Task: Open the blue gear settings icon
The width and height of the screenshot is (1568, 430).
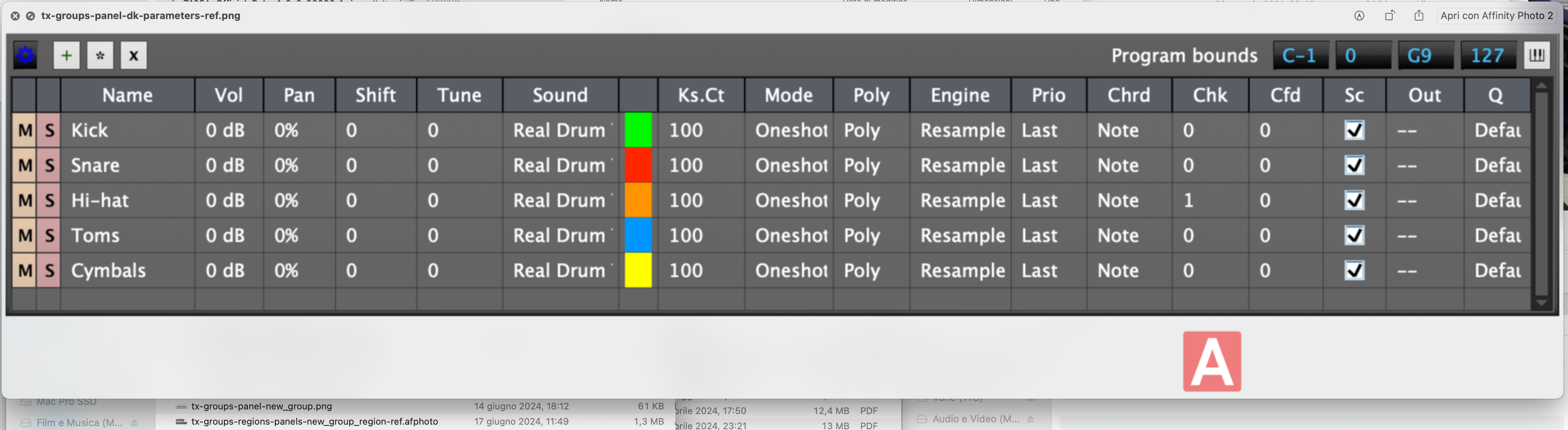Action: point(25,56)
